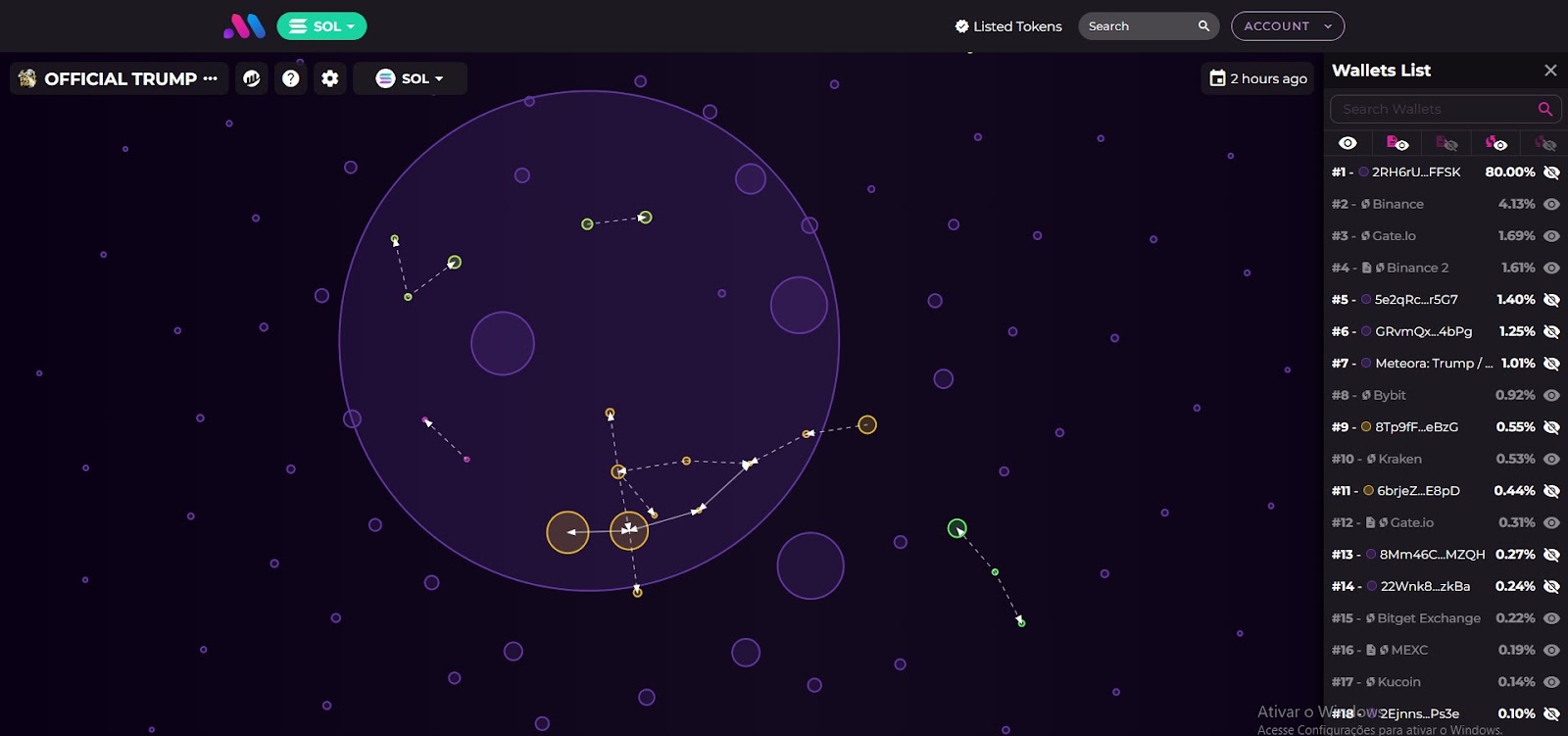This screenshot has width=1568, height=736.
Task: Expand the SOL dropdown beside settings
Action: click(410, 78)
